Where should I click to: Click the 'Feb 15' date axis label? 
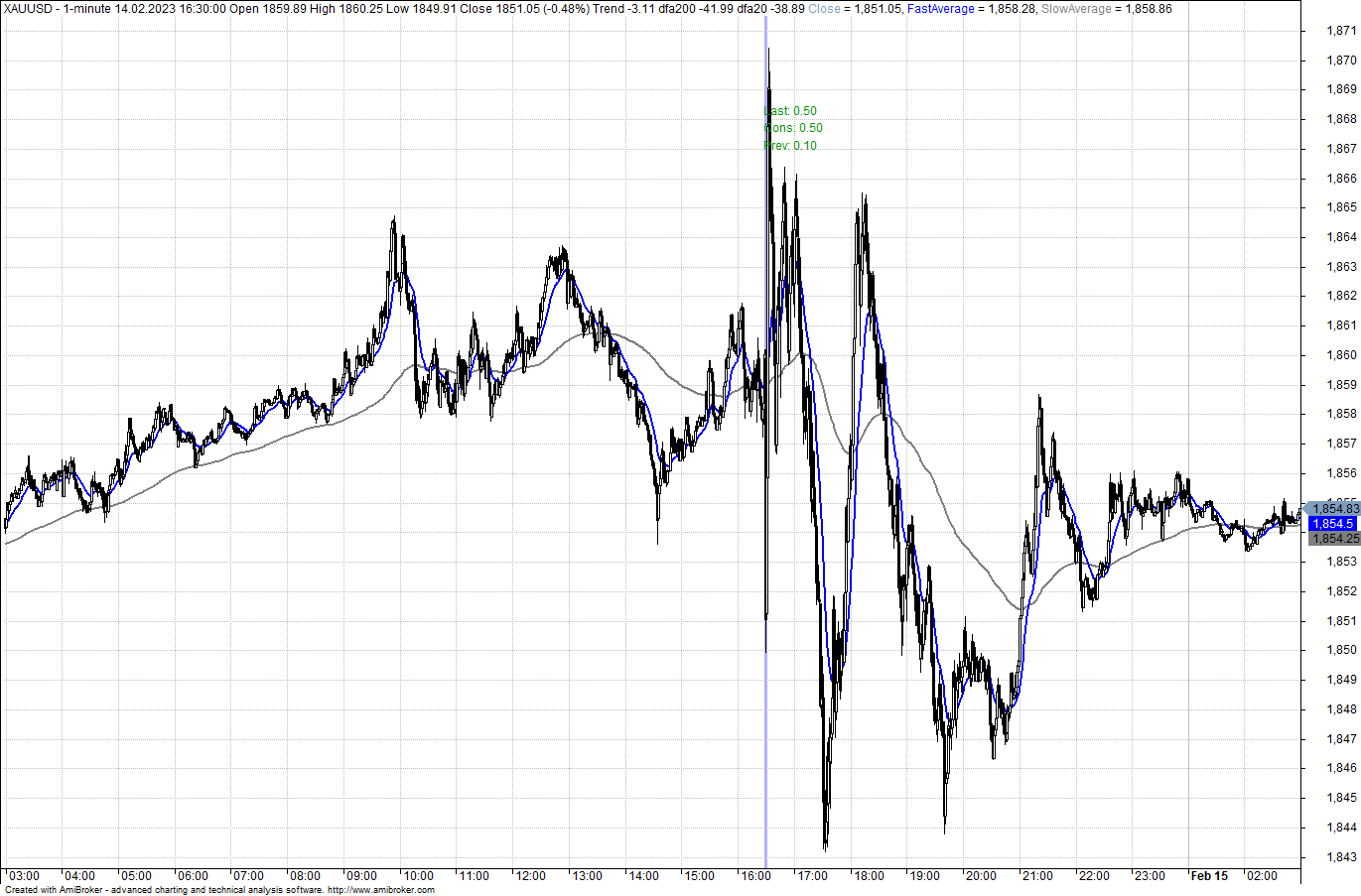[1210, 876]
